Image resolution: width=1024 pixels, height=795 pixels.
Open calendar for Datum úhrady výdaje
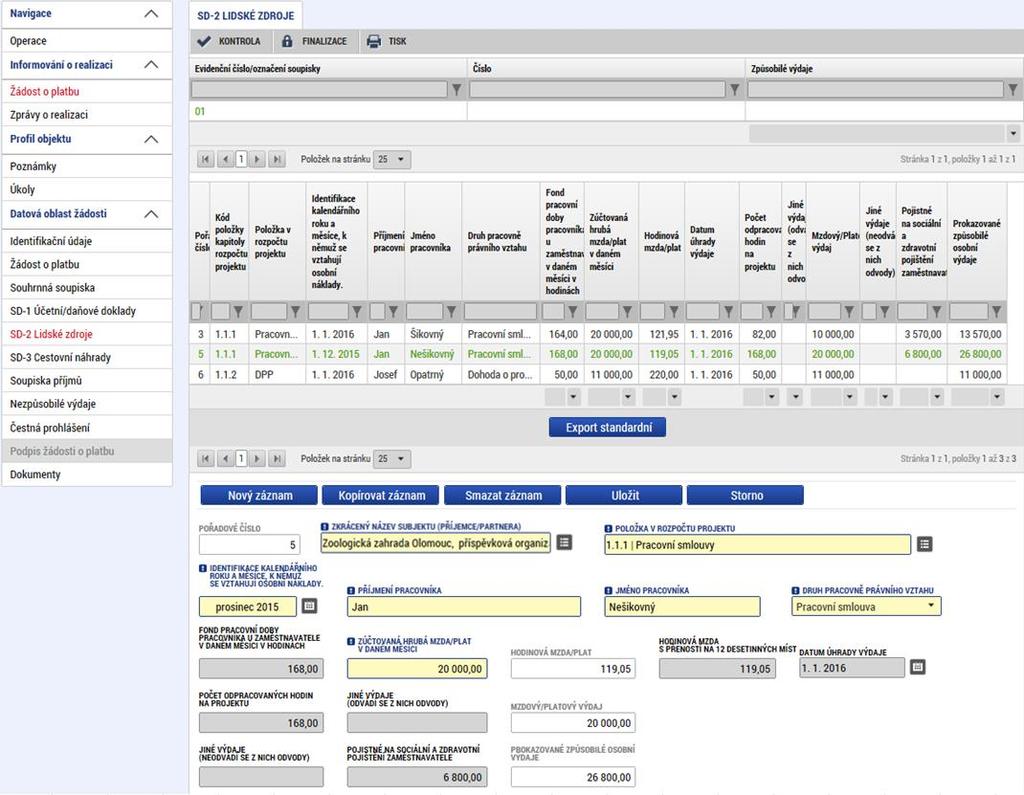pyautogui.click(x=918, y=667)
